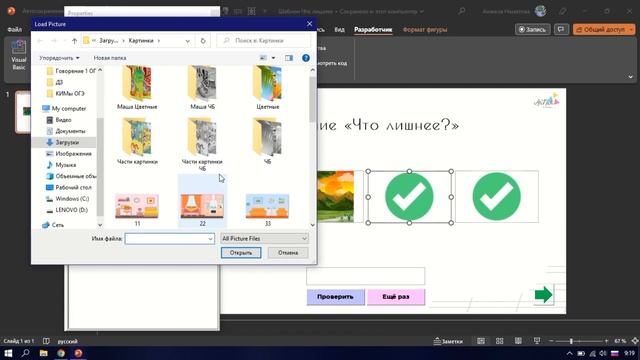Switch to reading view icon
The width and height of the screenshot is (640, 360).
point(518,341)
